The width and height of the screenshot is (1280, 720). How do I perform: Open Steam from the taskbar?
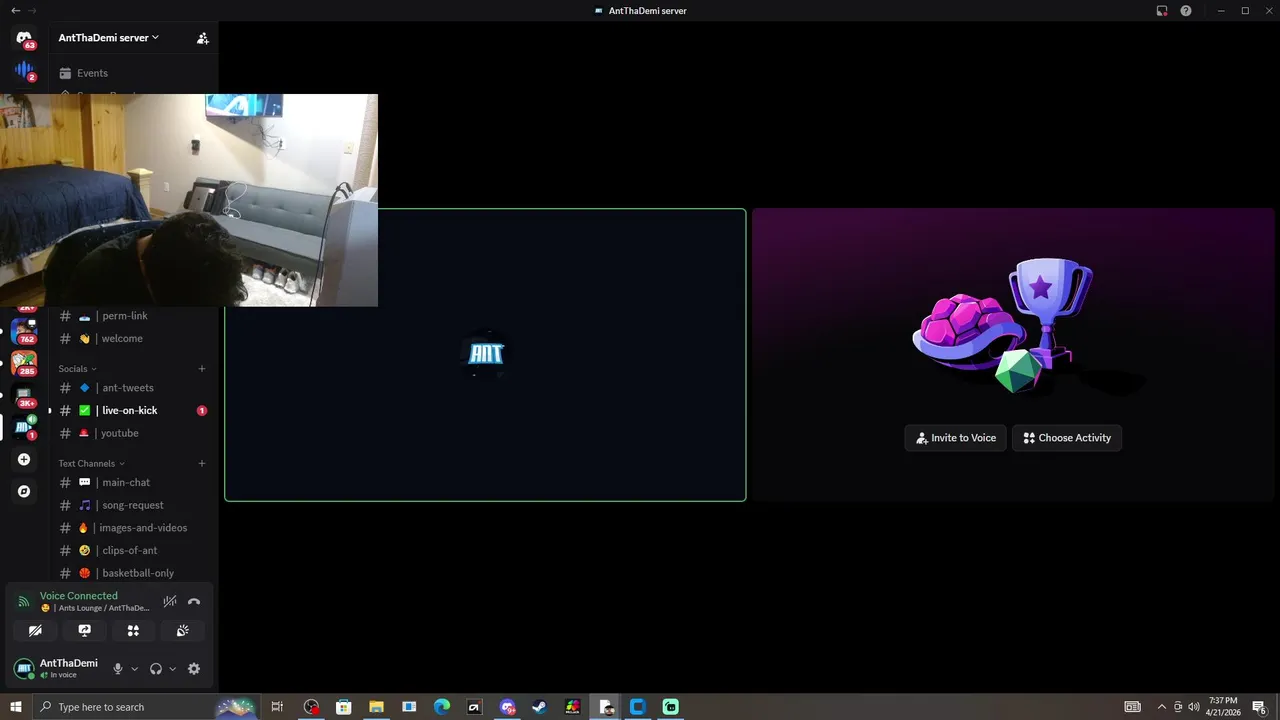pos(539,707)
